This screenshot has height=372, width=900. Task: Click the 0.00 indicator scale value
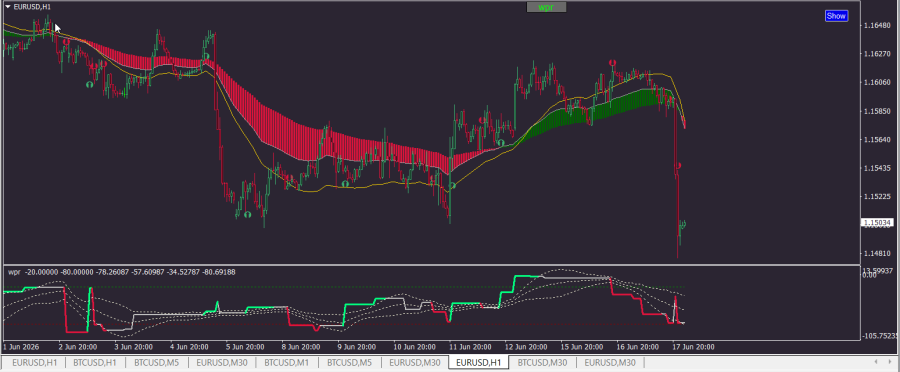point(869,276)
